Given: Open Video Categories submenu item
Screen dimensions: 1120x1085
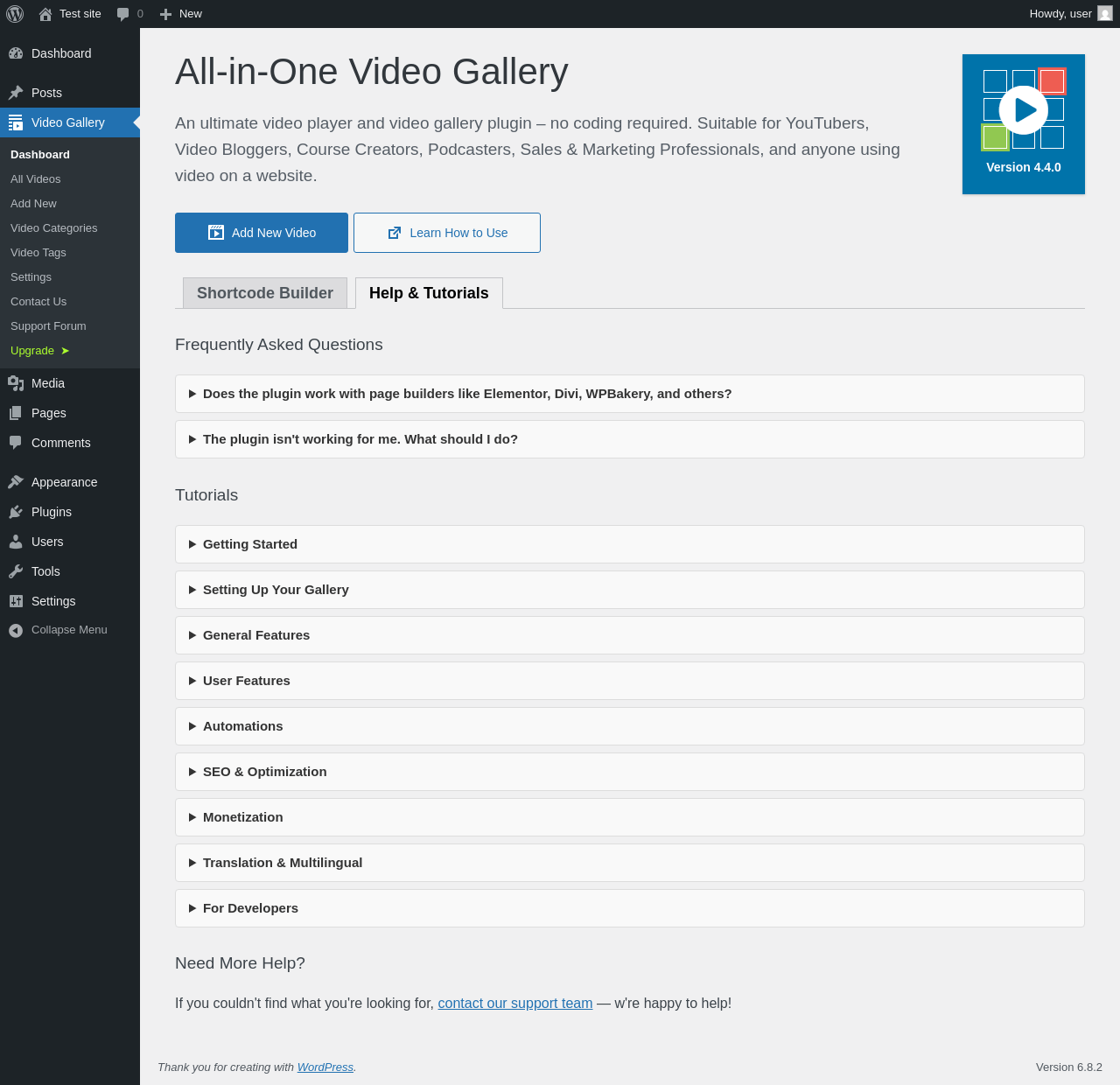Looking at the screenshot, I should click(x=70, y=227).
